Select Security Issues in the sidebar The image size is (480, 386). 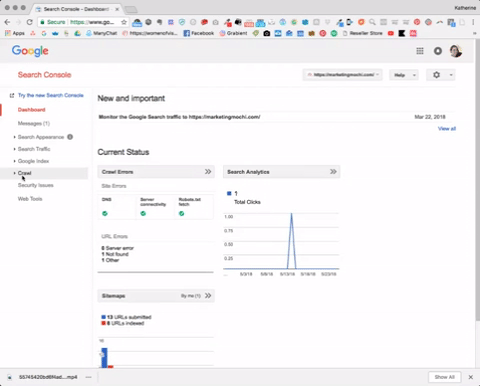36,185
